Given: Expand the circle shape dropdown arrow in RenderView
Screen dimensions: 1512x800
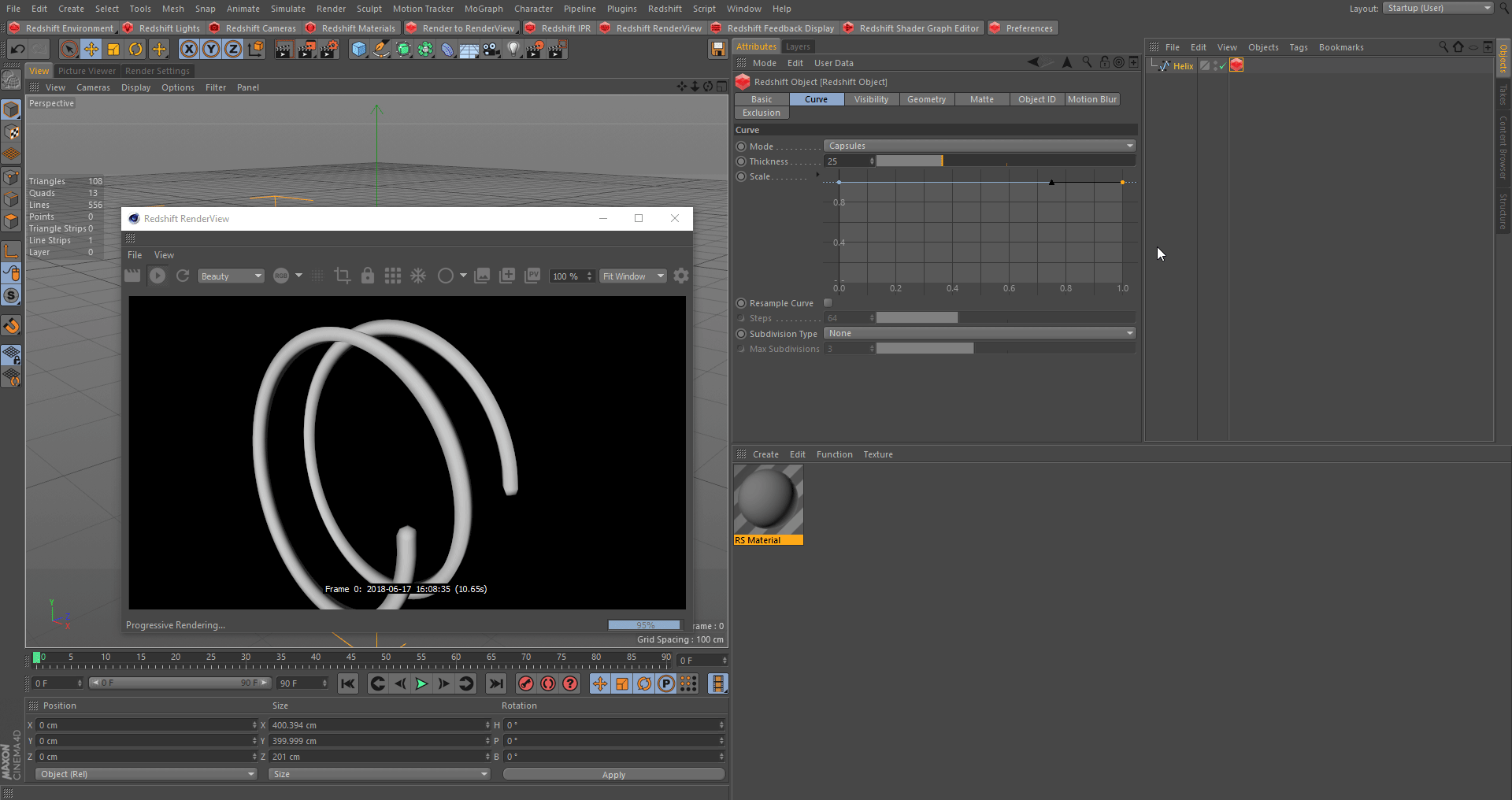Looking at the screenshot, I should (x=463, y=276).
